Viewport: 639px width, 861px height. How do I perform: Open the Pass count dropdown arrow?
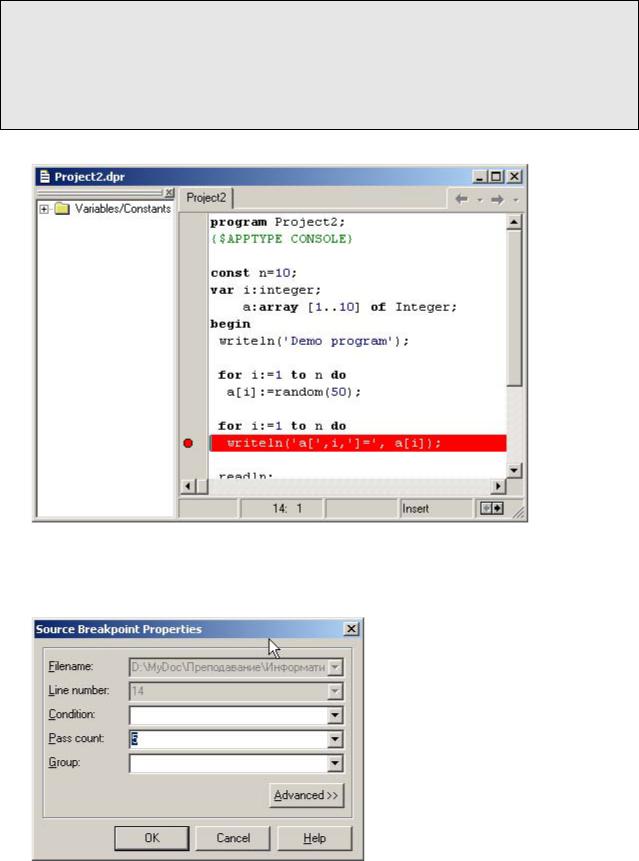point(335,739)
